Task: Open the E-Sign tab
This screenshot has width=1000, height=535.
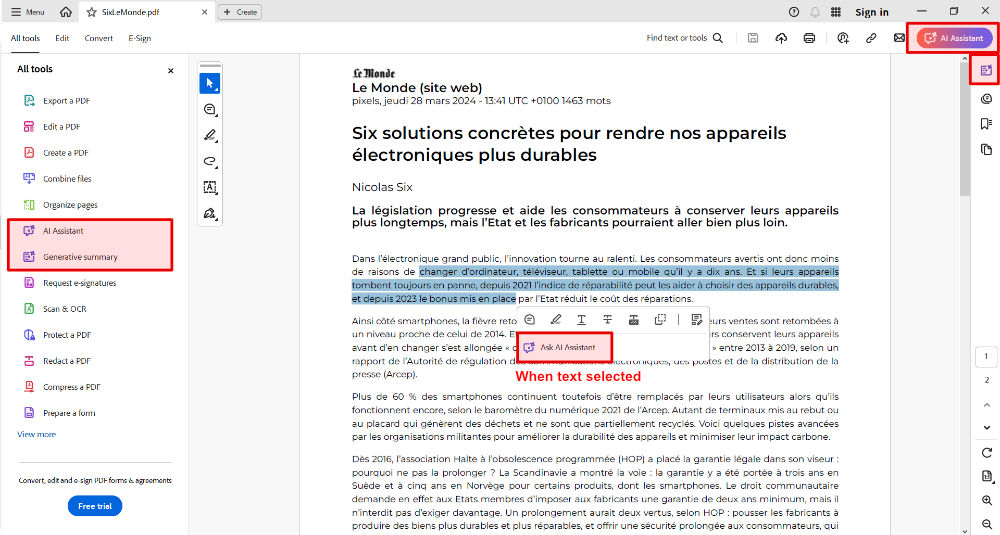Action: 139,38
